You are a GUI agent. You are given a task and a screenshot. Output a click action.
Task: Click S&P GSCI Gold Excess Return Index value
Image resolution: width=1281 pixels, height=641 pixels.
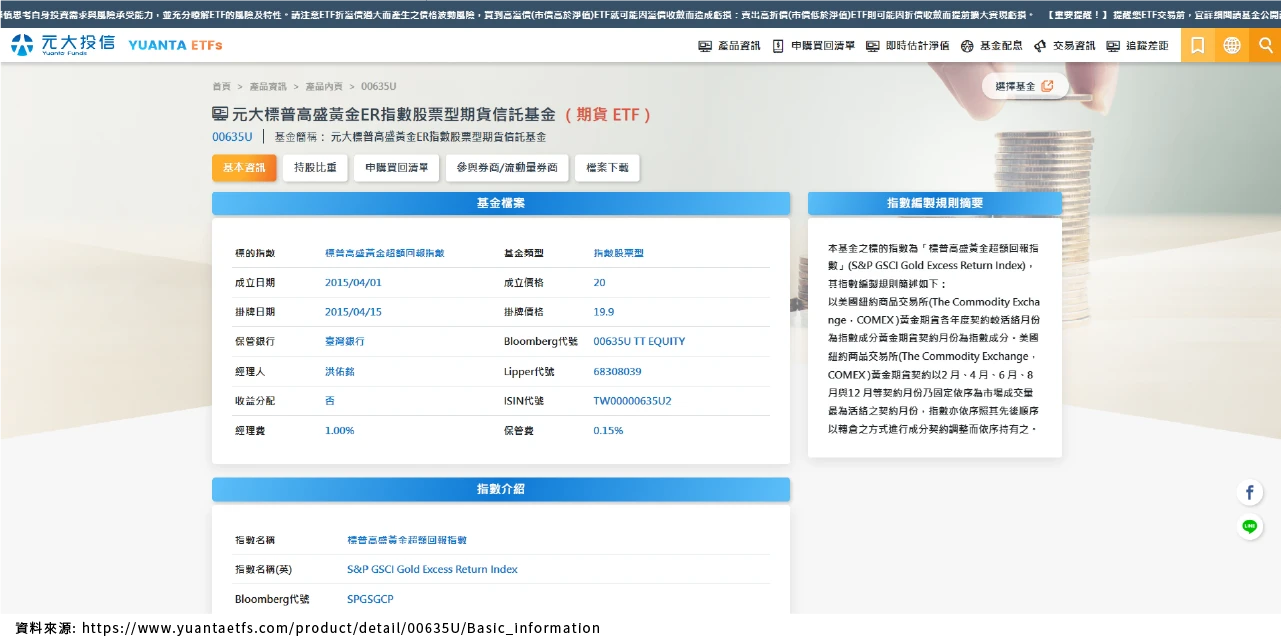pyautogui.click(x=432, y=570)
